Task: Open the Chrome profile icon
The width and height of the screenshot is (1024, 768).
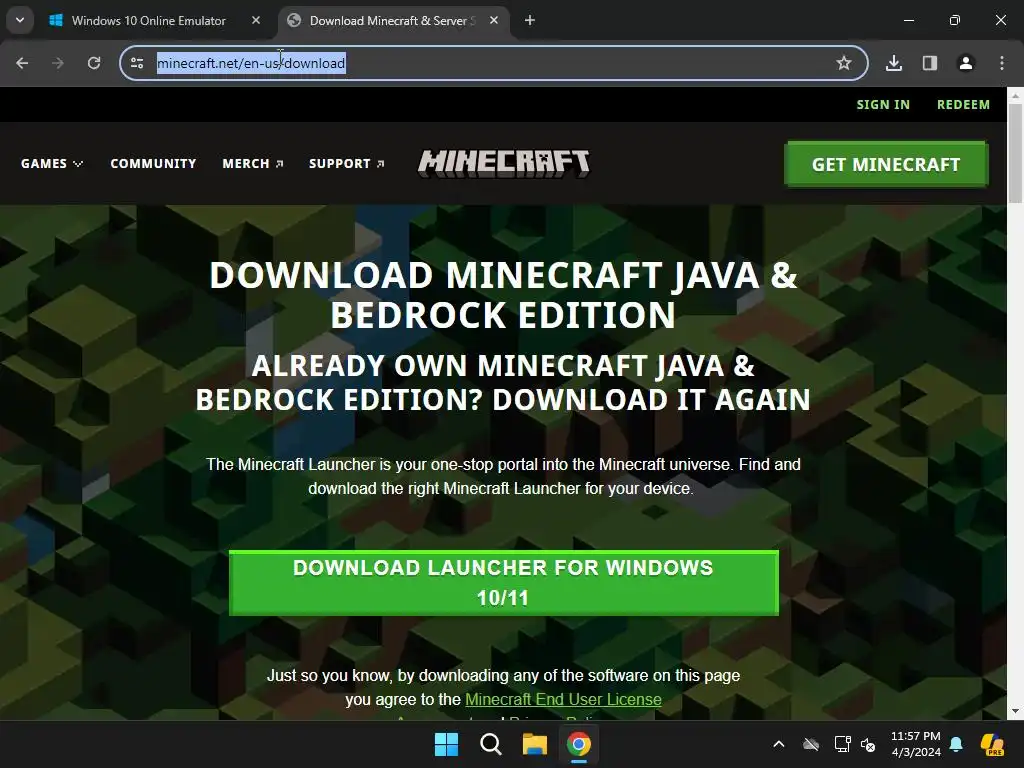Action: [966, 63]
